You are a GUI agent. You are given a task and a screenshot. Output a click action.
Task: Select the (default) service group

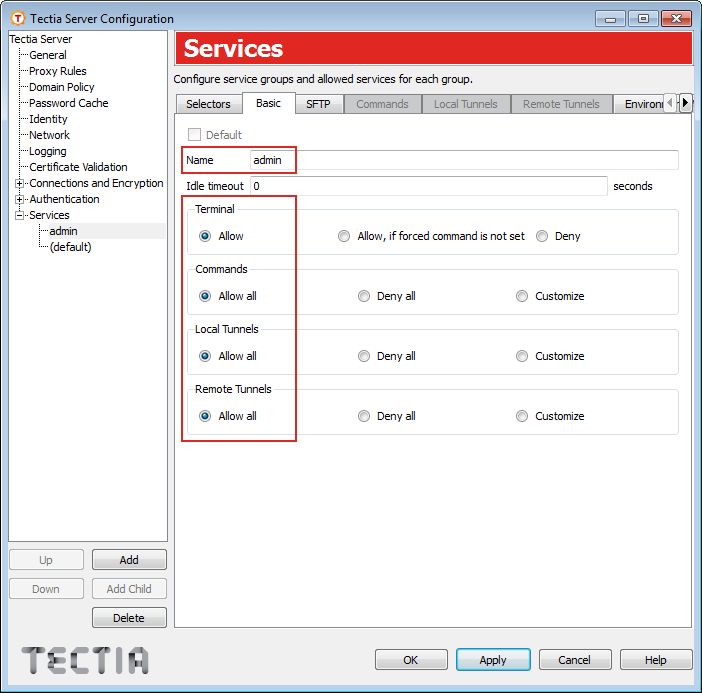click(x=70, y=247)
